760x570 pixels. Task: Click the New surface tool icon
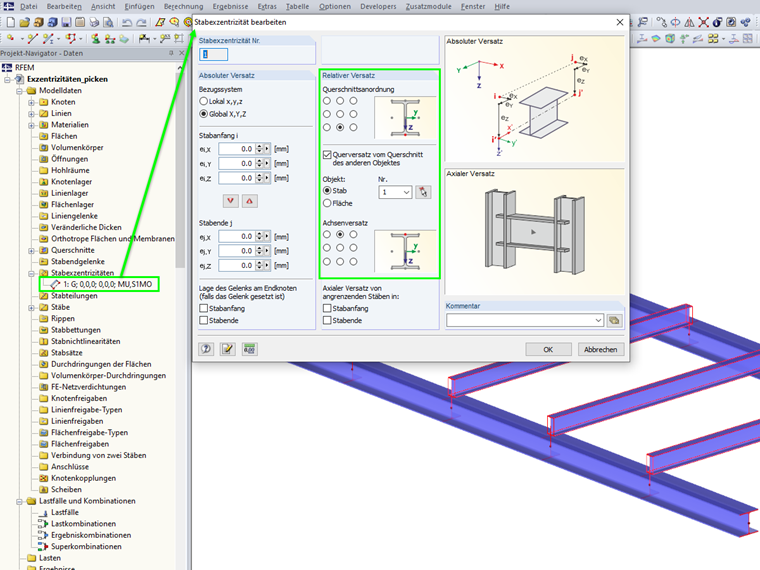(x=124, y=38)
